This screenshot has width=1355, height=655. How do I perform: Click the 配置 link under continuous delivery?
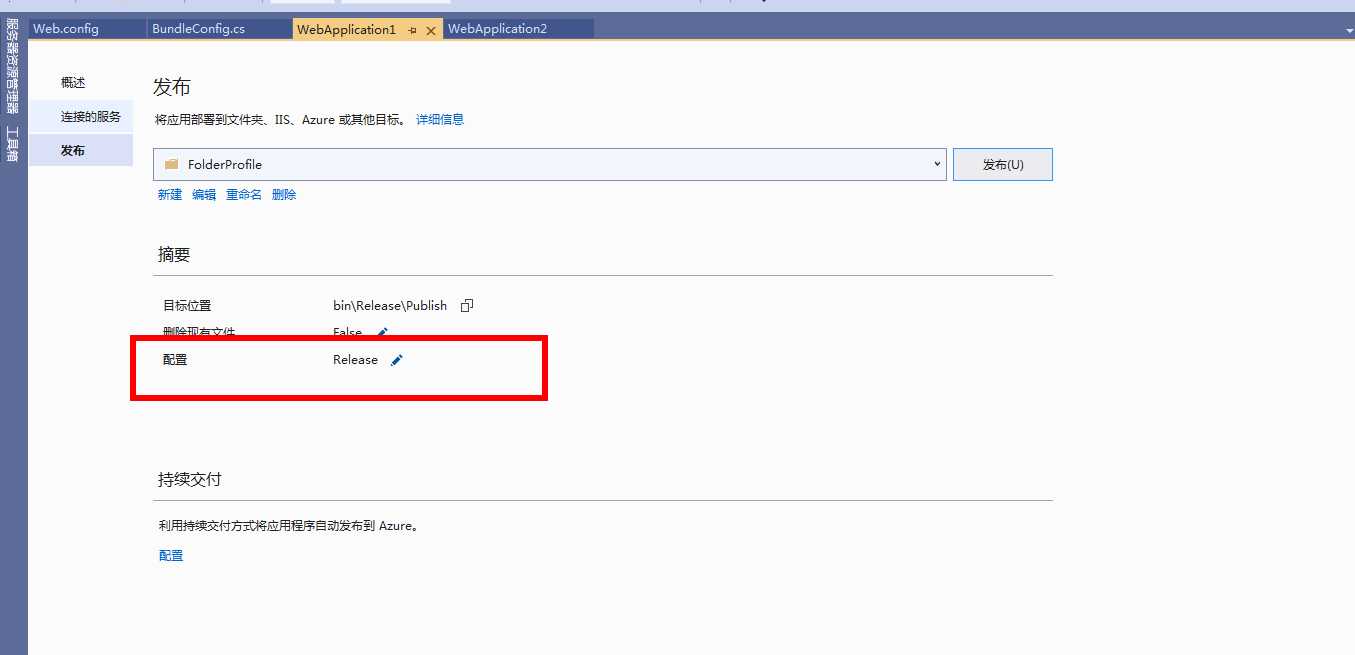[x=171, y=556]
